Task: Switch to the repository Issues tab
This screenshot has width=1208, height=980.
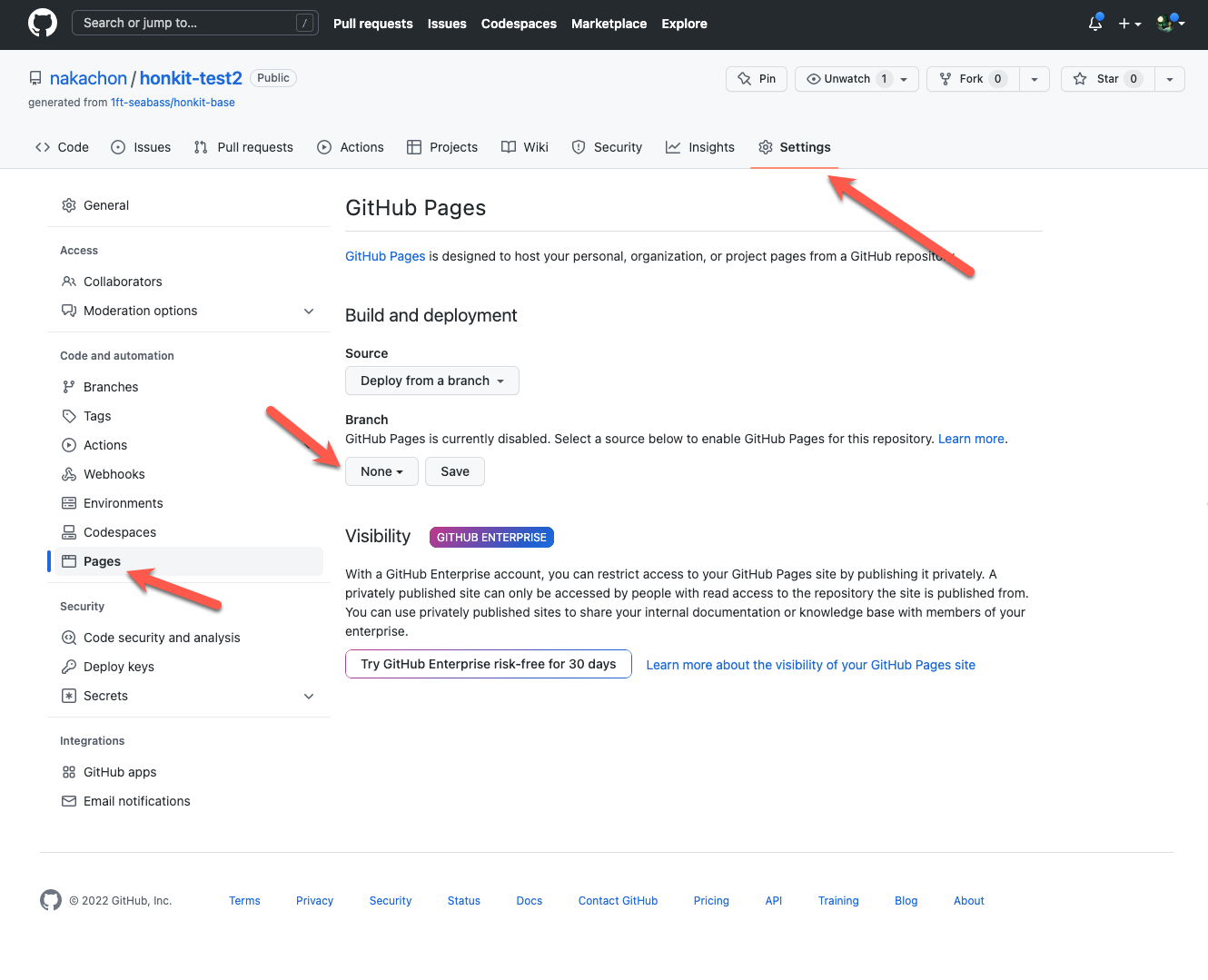Action: point(141,147)
